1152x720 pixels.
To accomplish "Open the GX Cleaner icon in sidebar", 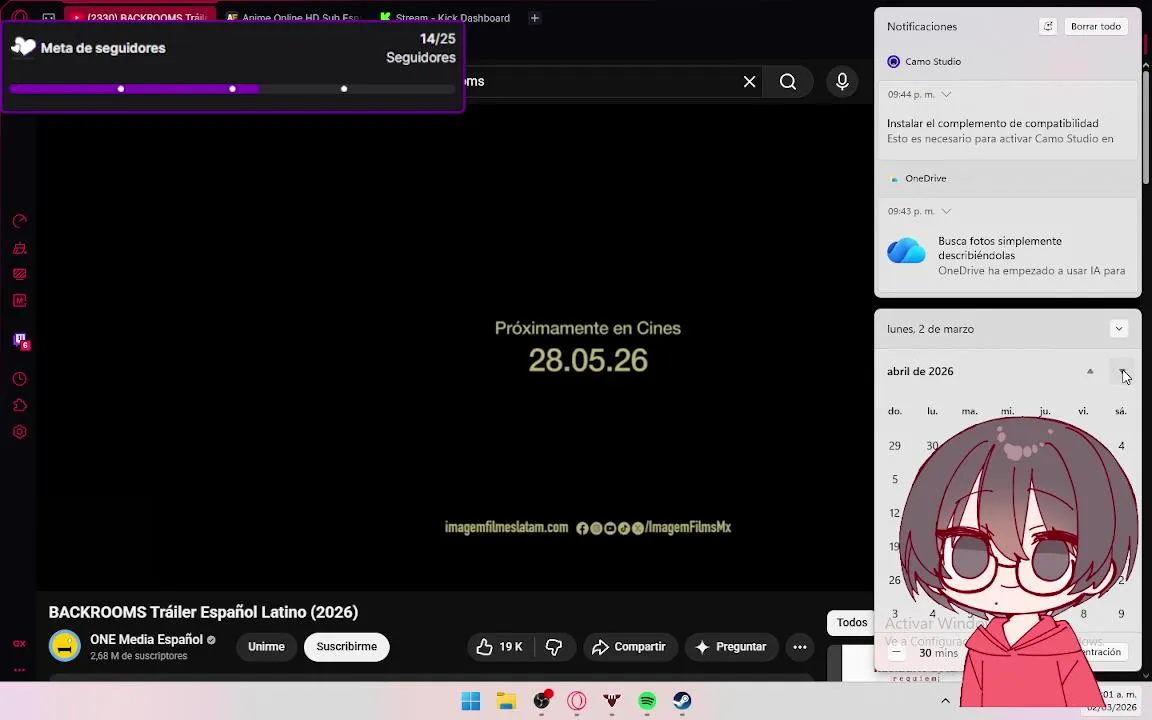I will (x=20, y=248).
